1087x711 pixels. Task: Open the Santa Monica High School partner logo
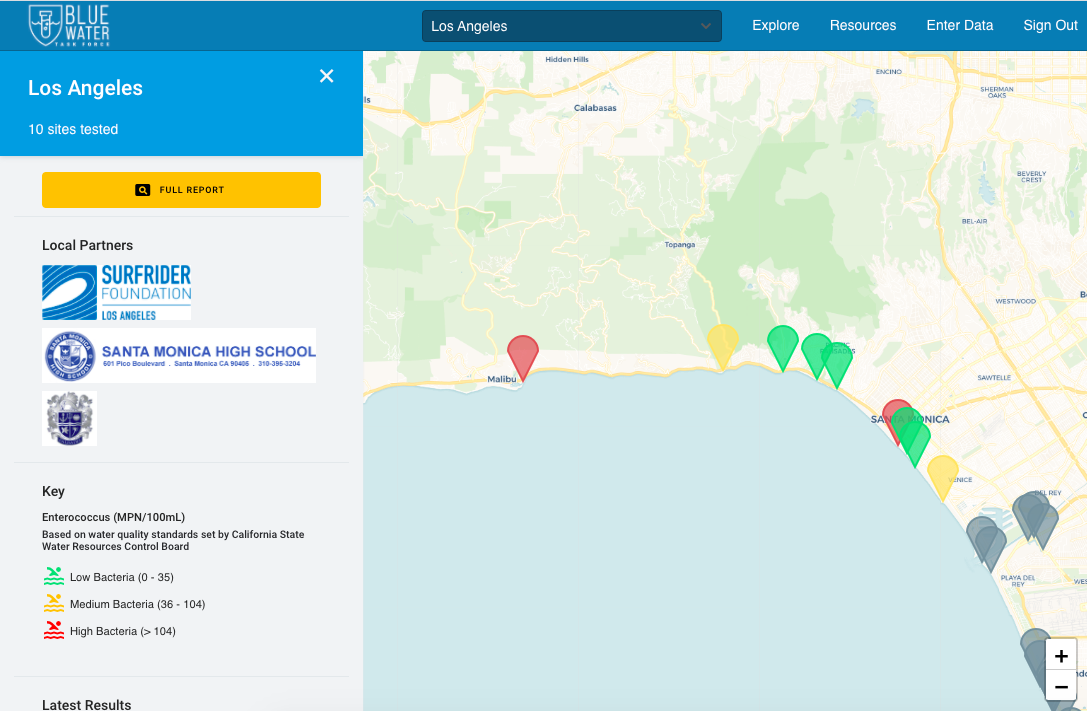[x=179, y=355]
